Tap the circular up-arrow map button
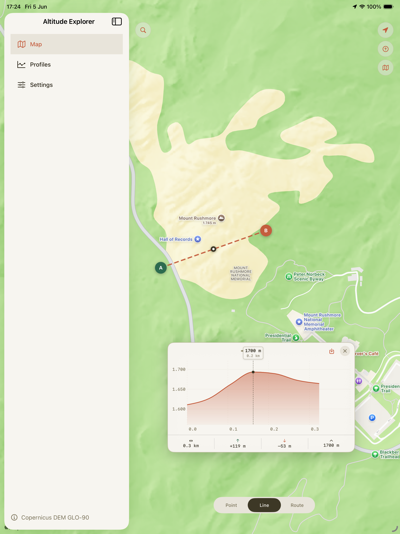Viewport: 400px width, 534px height. [385, 49]
